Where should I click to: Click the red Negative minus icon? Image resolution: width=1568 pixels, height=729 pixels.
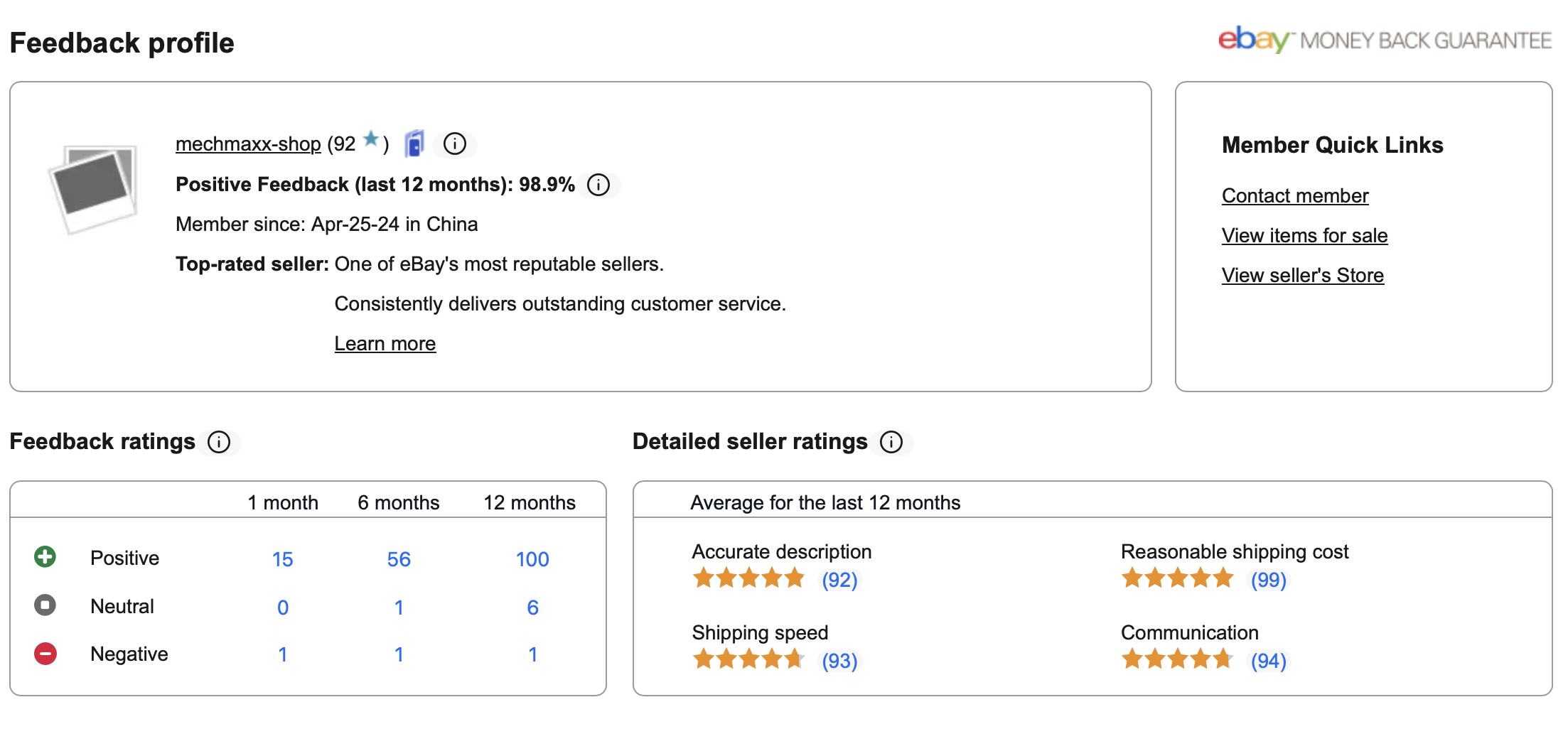point(45,654)
